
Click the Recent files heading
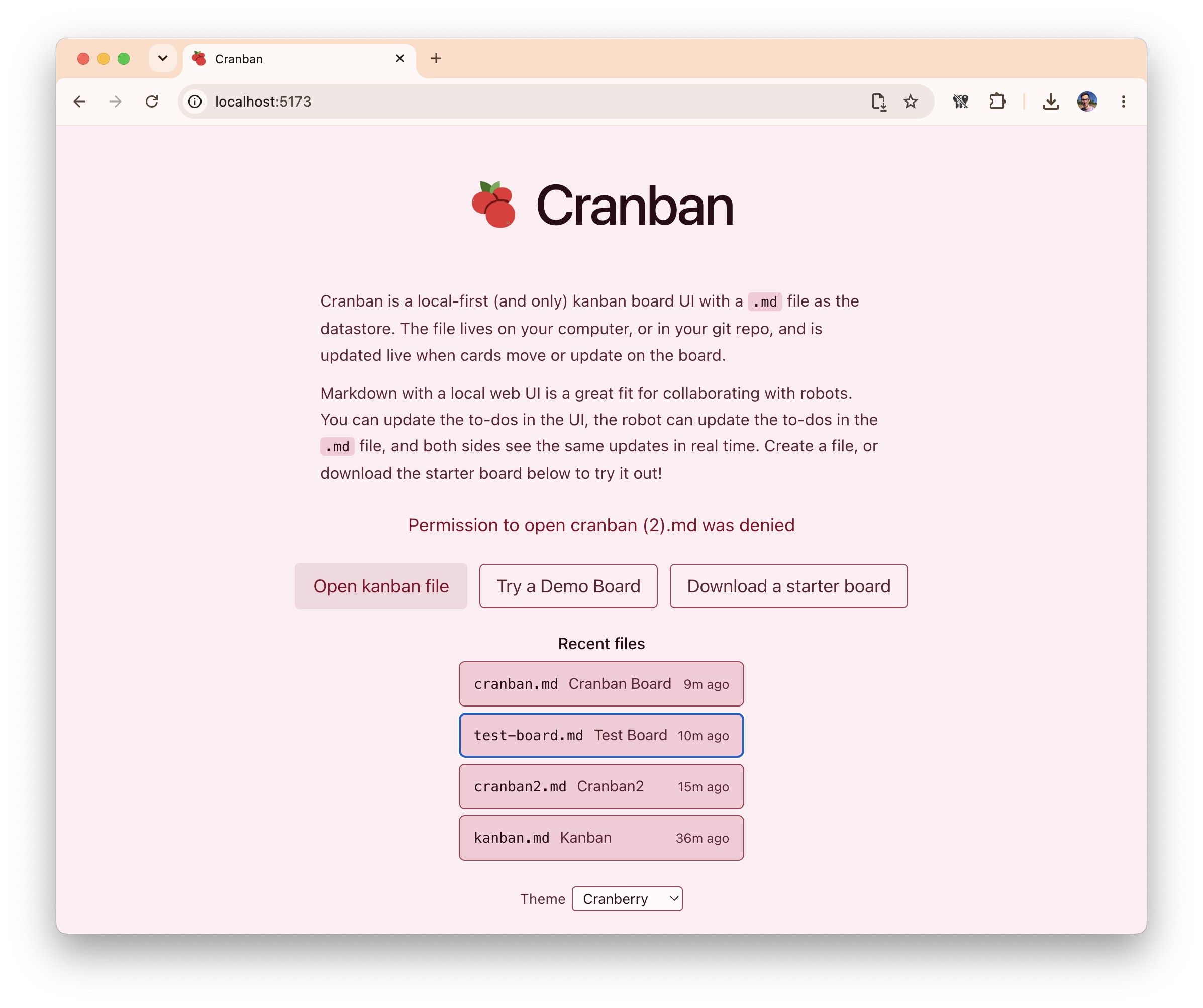(601, 644)
